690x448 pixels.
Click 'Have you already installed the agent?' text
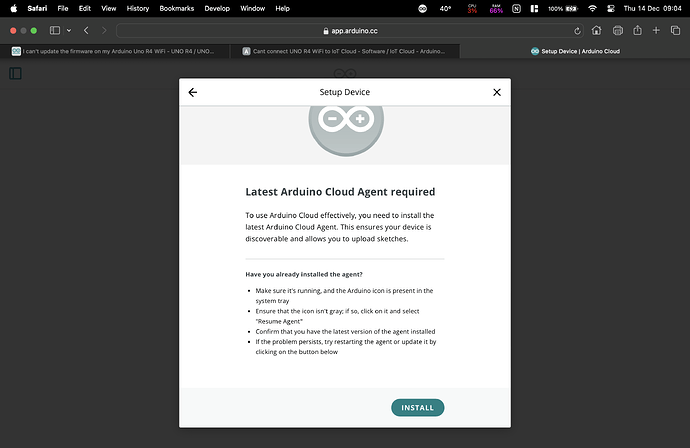(x=304, y=274)
